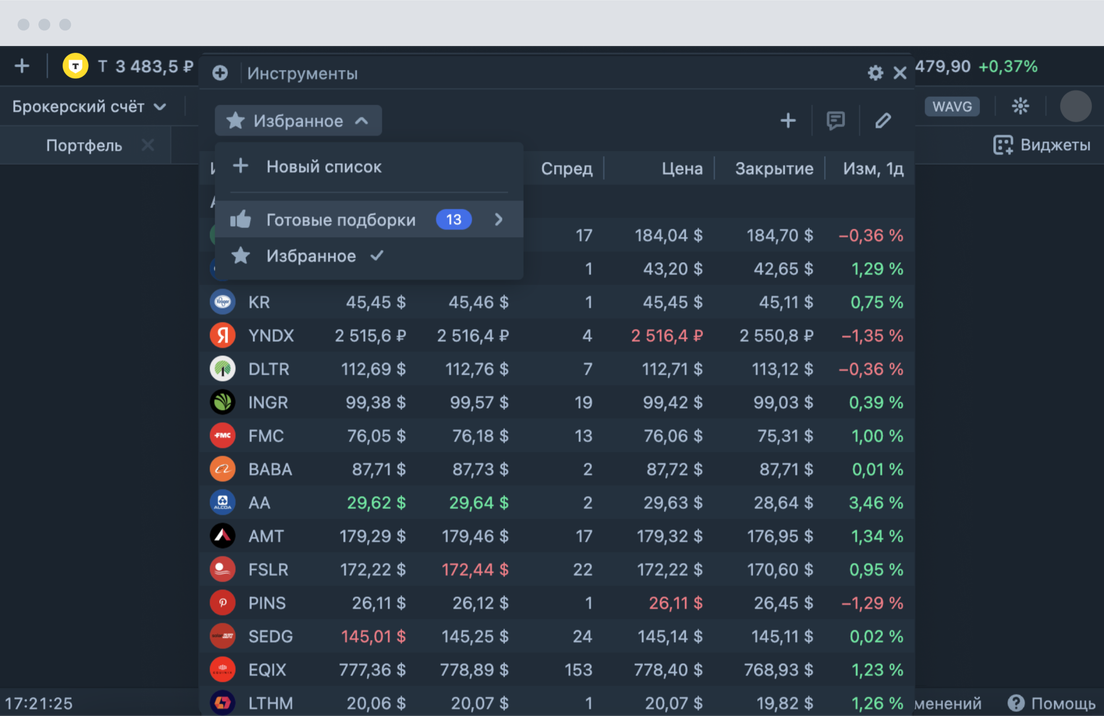Click FSLR ask price 172,44 $
This screenshot has height=716, width=1104.
(475, 570)
